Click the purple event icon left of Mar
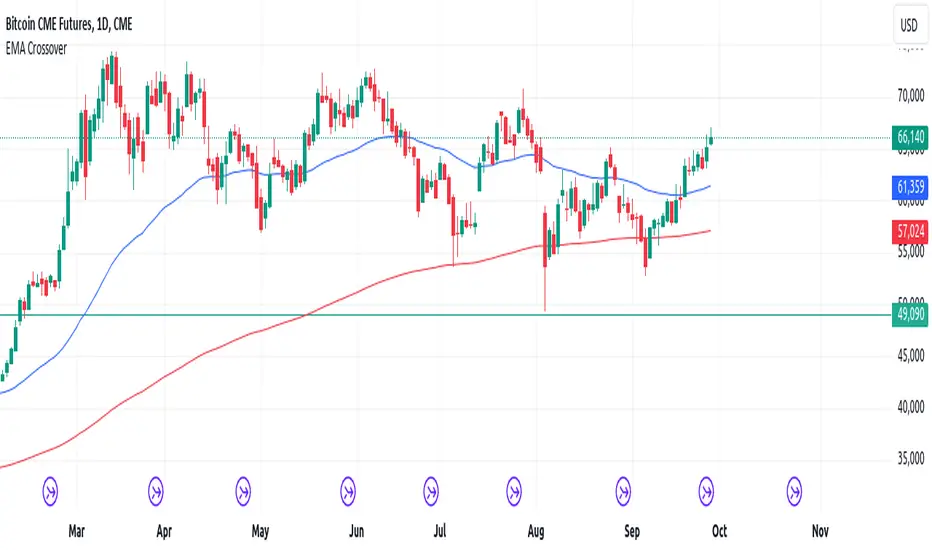This screenshot has width=932, height=550. pos(51,492)
